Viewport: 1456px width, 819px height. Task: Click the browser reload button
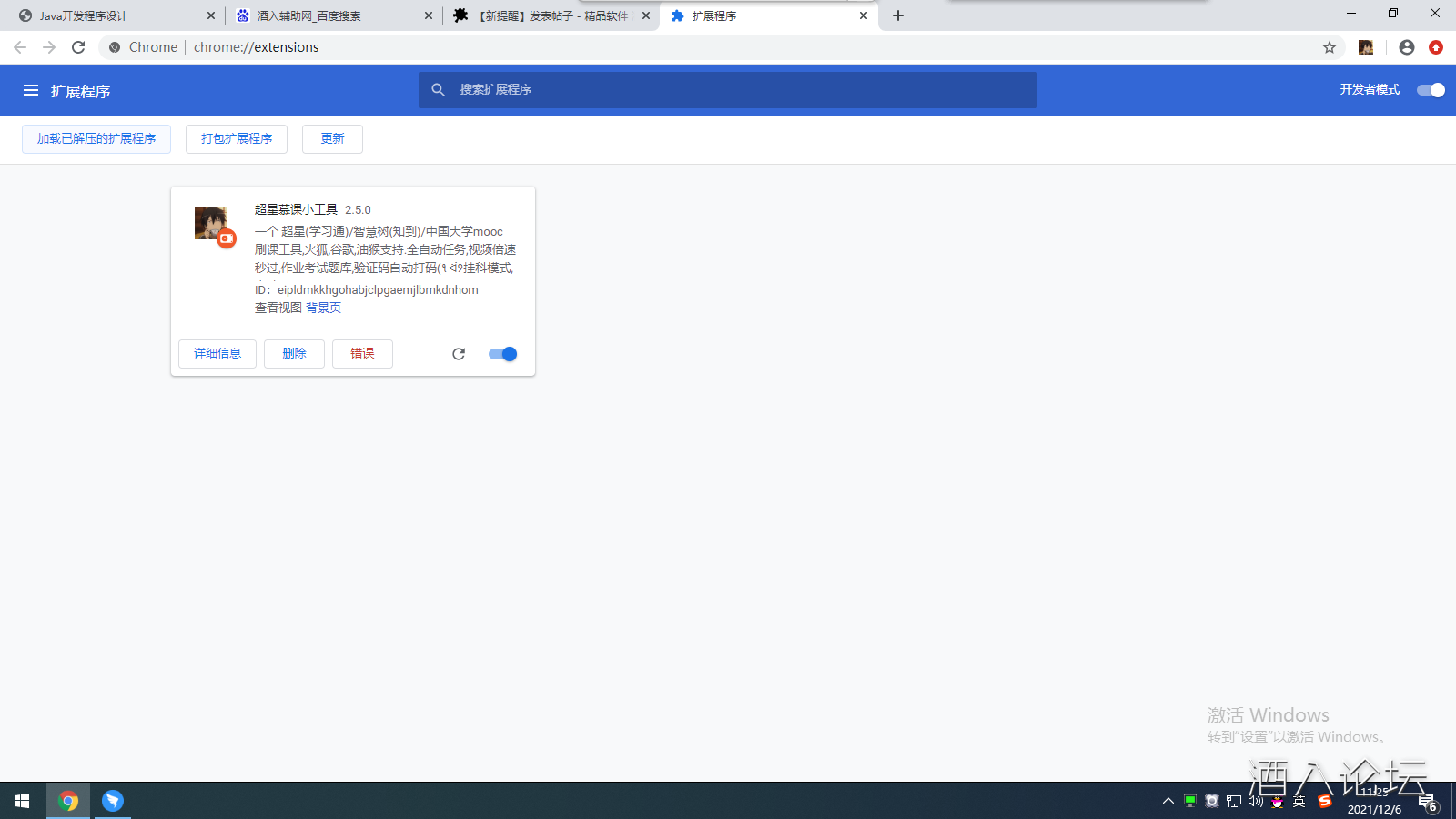(78, 47)
